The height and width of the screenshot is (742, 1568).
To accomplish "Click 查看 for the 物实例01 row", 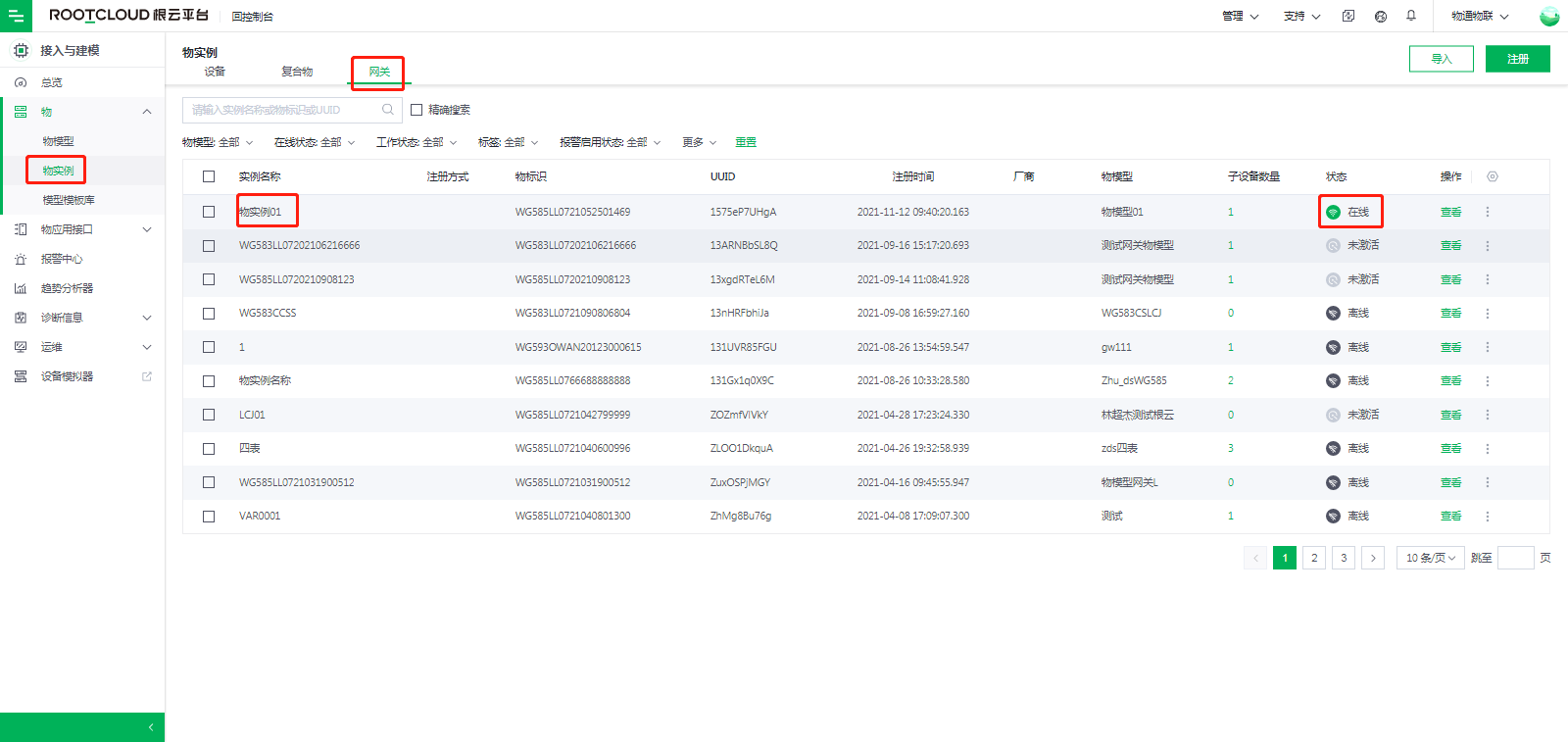I will pyautogui.click(x=1451, y=212).
